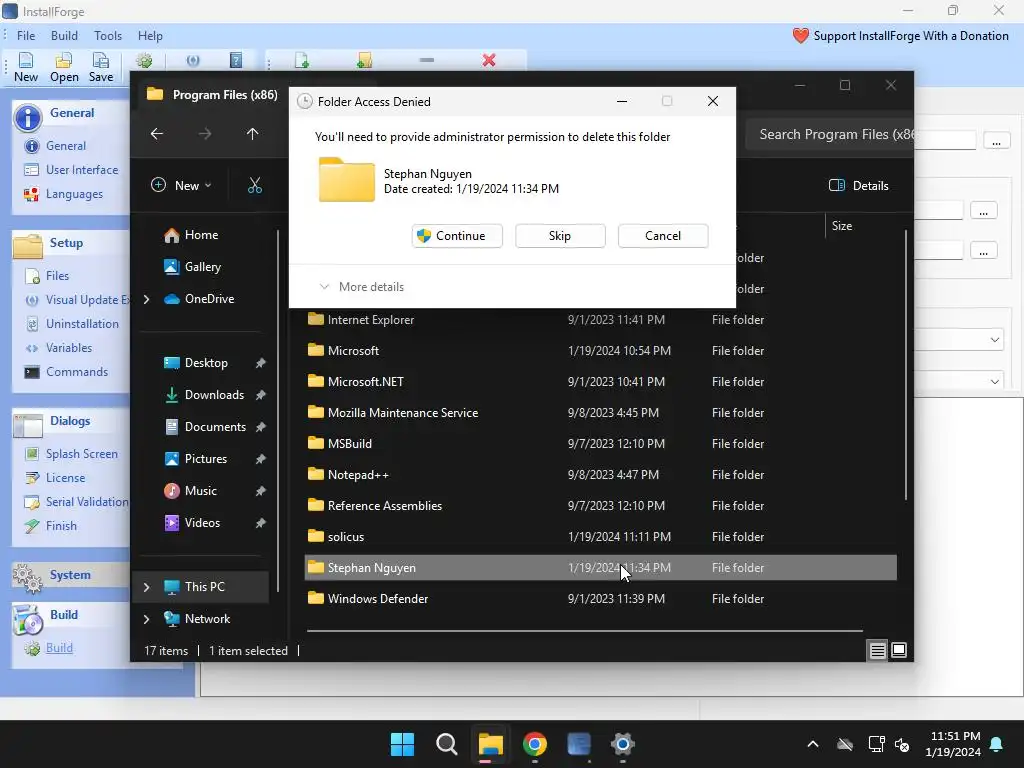The width and height of the screenshot is (1024, 768).
Task: Click the New project icon in InstallForge toolbar
Action: (x=25, y=67)
